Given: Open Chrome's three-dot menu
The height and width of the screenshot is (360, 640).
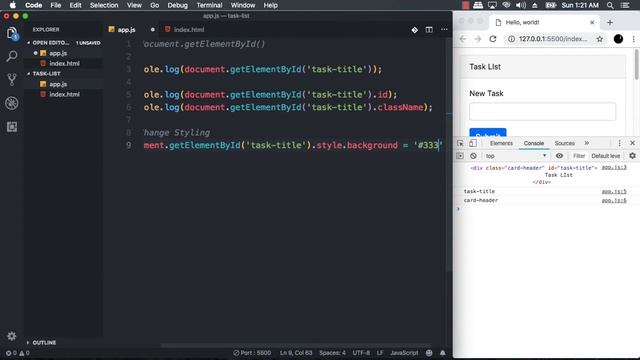Looking at the screenshot, I should click(633, 39).
